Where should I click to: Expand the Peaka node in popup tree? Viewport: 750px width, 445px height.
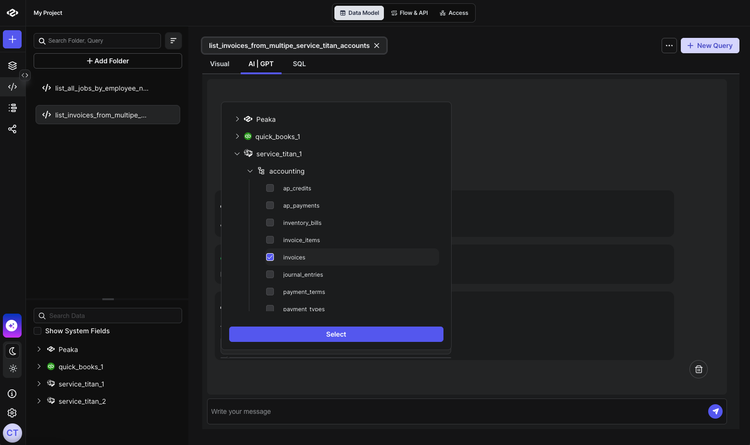tap(237, 119)
